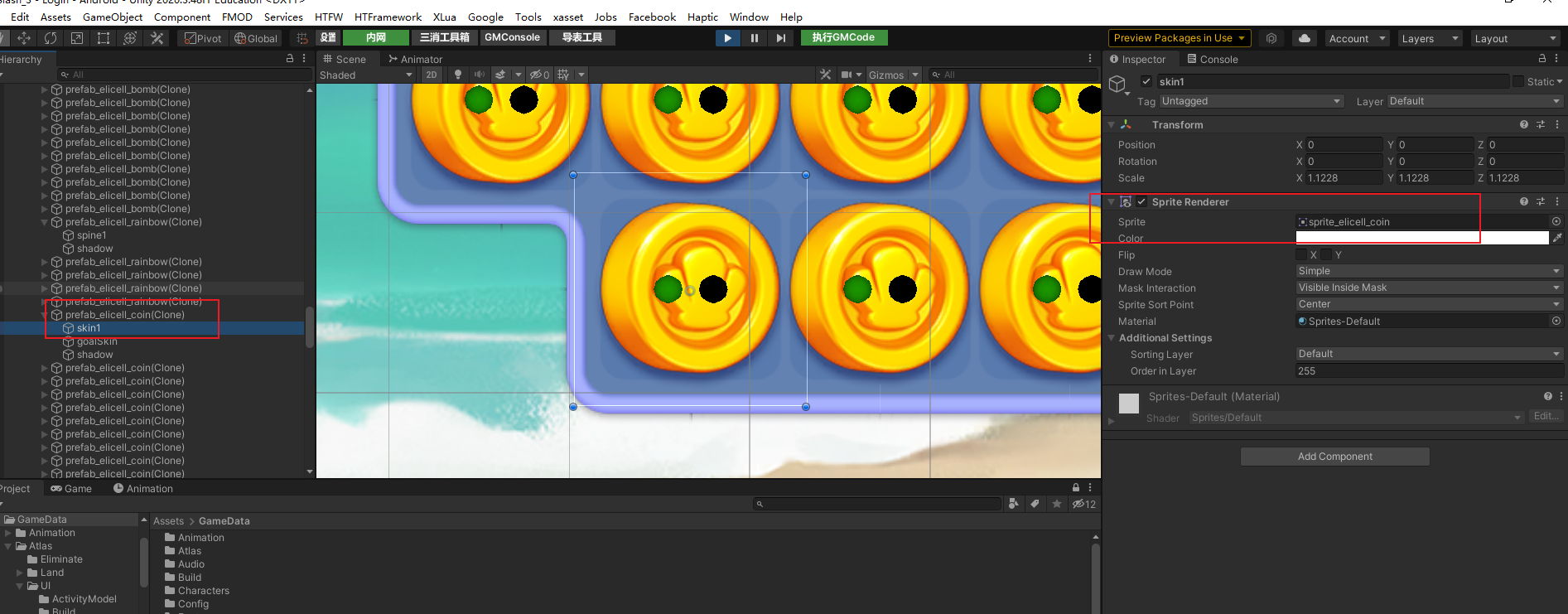Disable the Sprite Renderer component checkbox
This screenshot has height=614, width=1568.
[x=1141, y=201]
